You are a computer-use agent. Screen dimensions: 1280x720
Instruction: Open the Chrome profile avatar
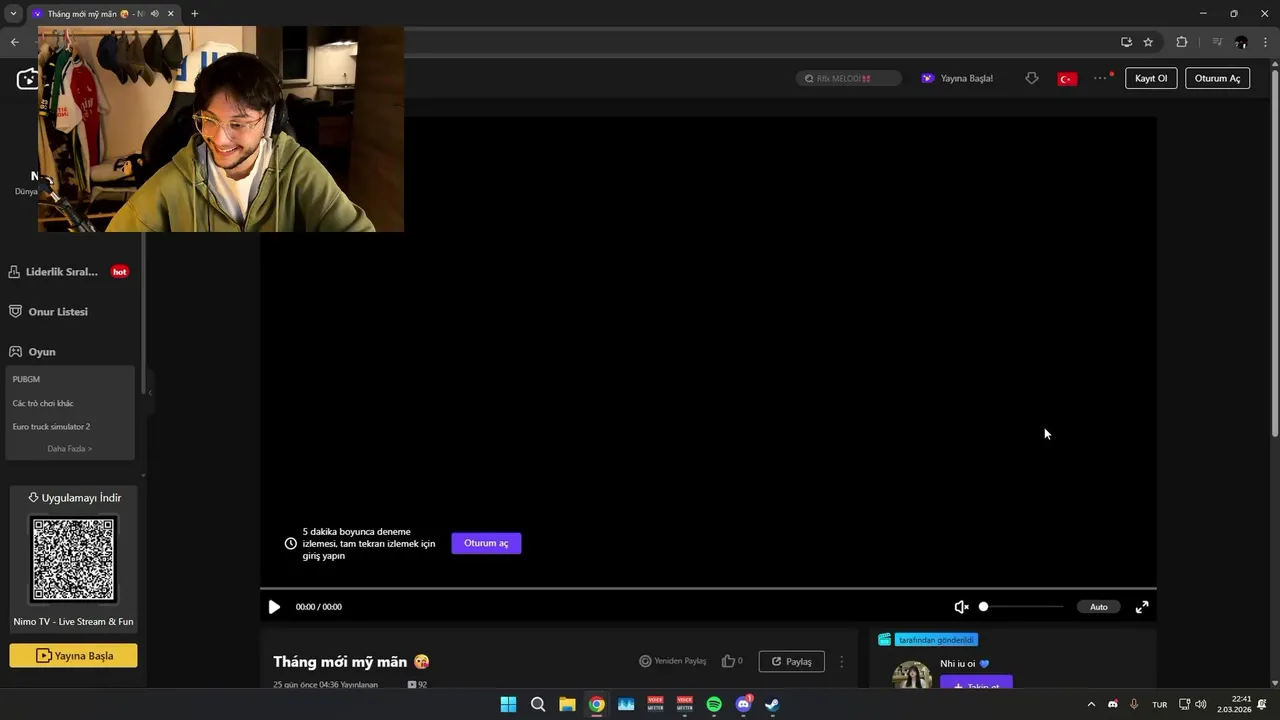tap(1241, 42)
